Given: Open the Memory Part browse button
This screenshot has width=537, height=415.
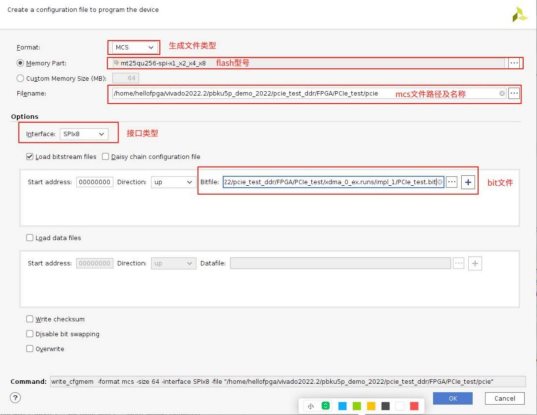Looking at the screenshot, I should (x=514, y=63).
